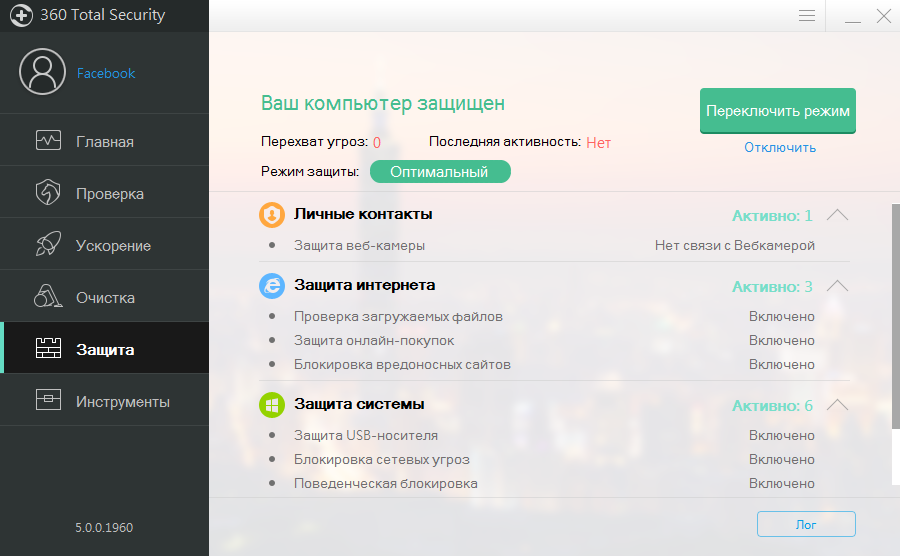Click the Оптимальный protection mode badge
Screen dimensions: 900x556
point(440,172)
